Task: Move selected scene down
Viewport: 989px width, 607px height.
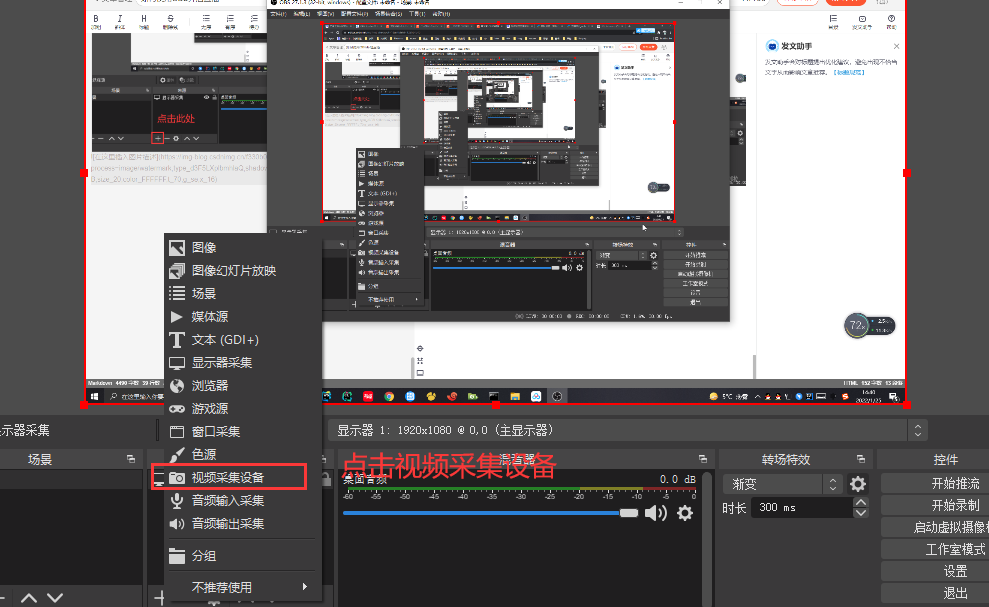Action: (x=55, y=598)
